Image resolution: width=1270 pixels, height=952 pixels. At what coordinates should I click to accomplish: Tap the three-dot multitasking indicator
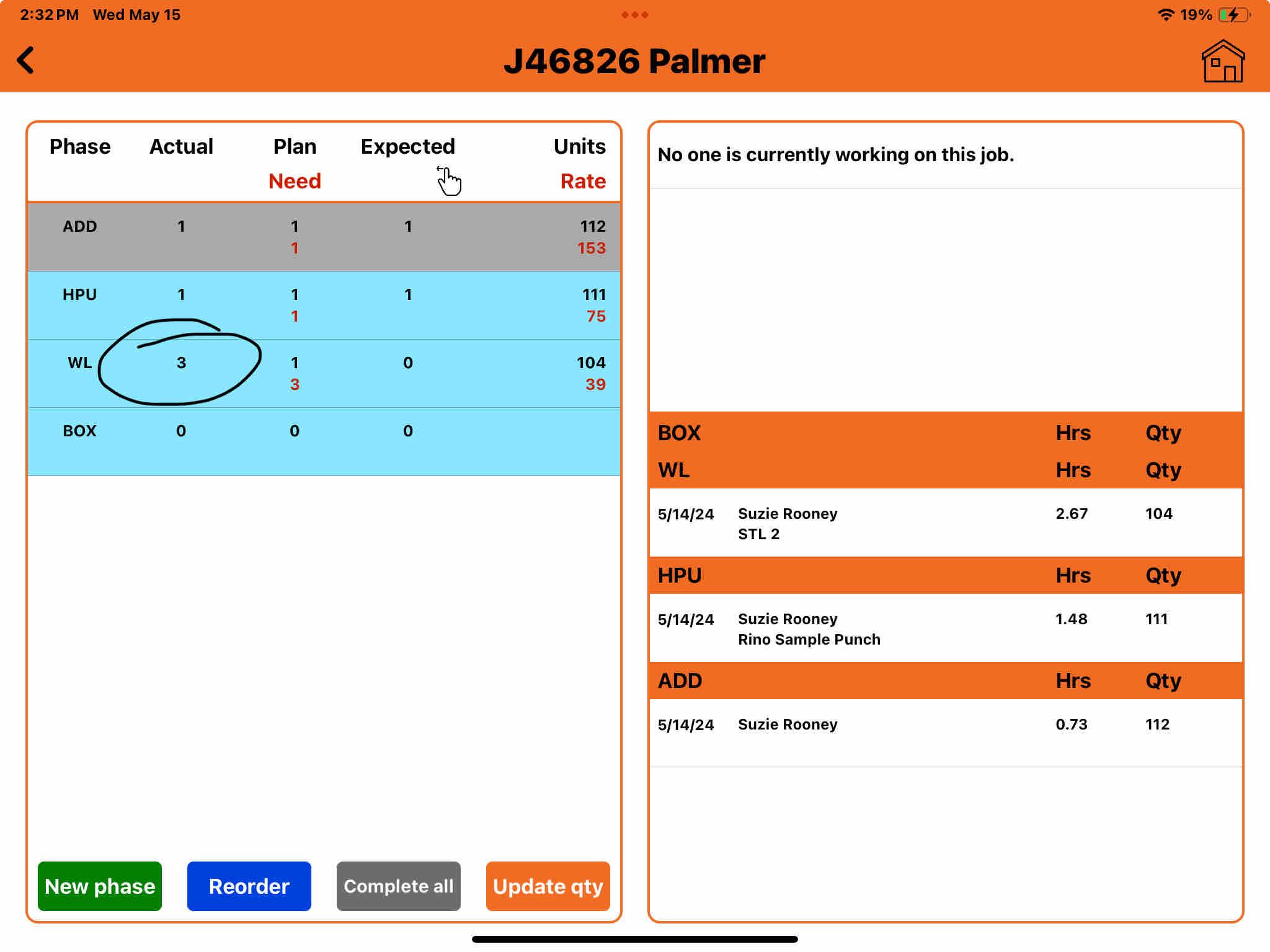[x=634, y=15]
